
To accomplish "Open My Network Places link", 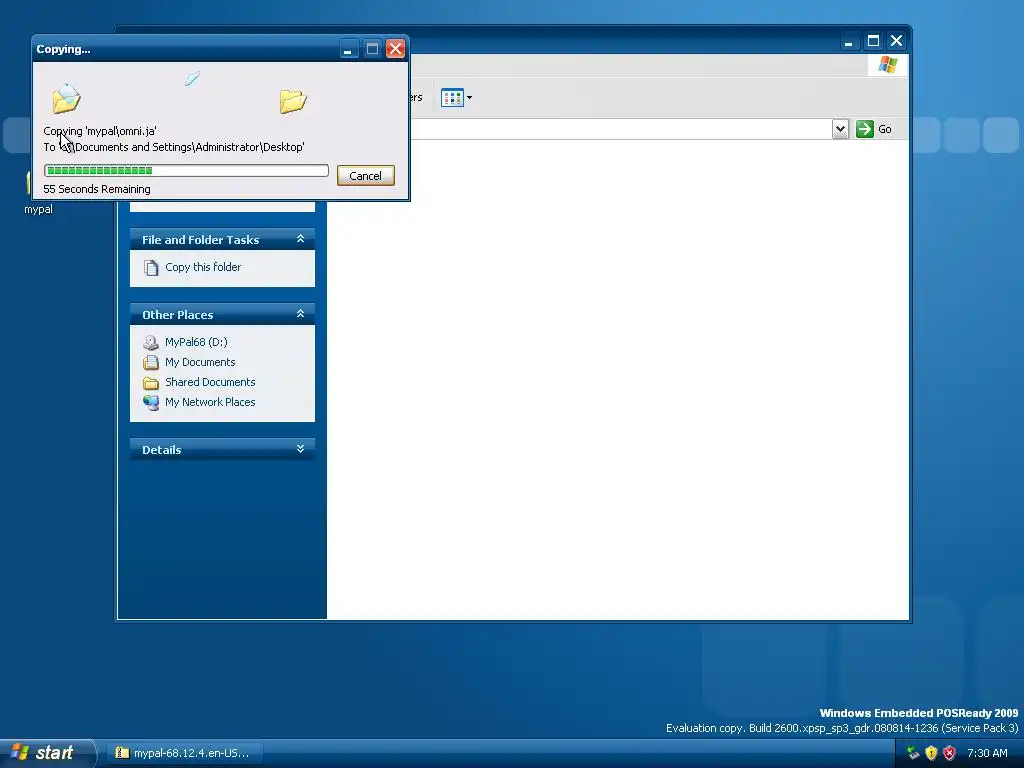I will click(x=210, y=402).
